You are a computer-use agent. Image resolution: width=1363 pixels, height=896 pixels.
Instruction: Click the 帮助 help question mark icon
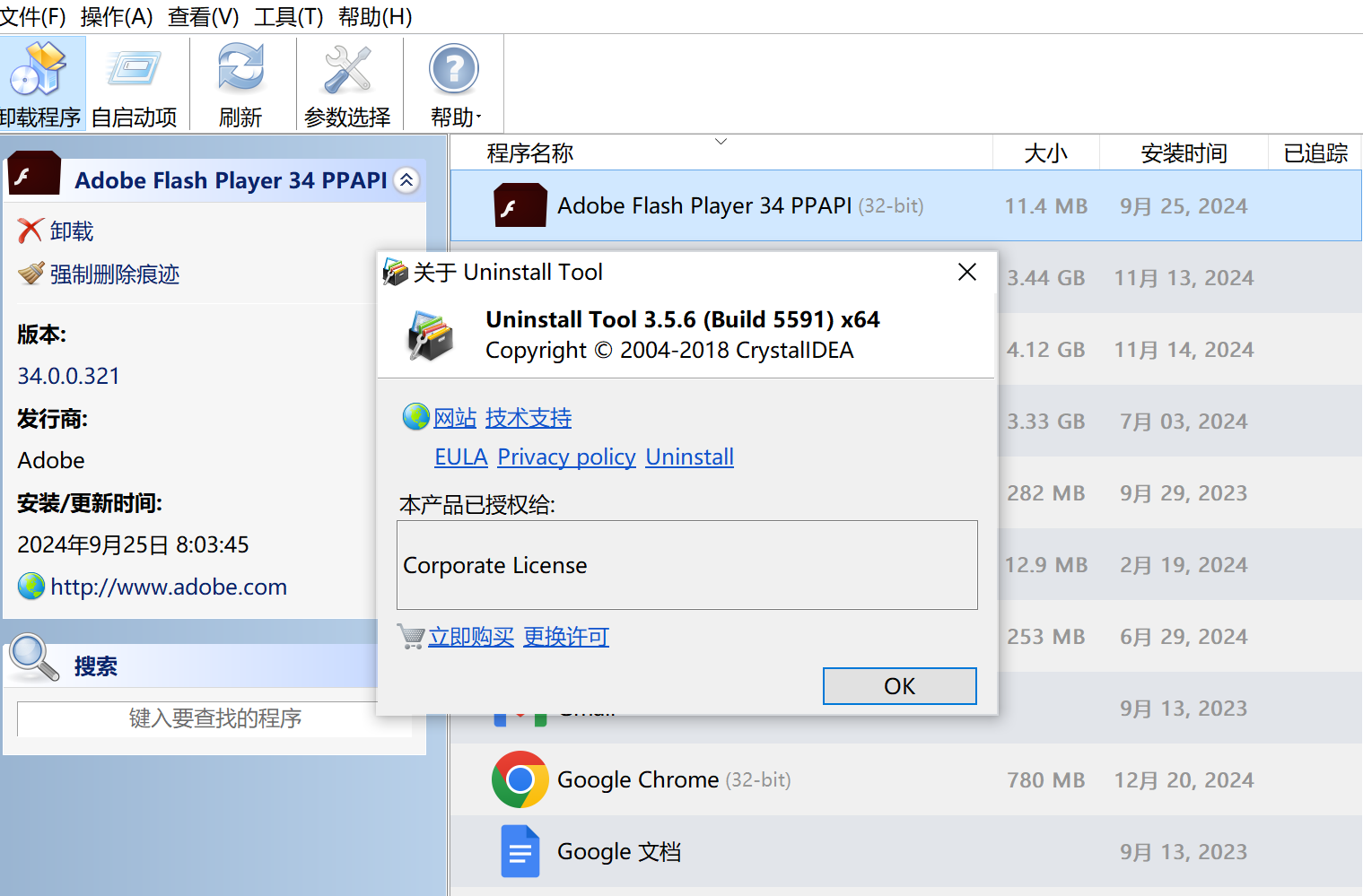point(454,69)
